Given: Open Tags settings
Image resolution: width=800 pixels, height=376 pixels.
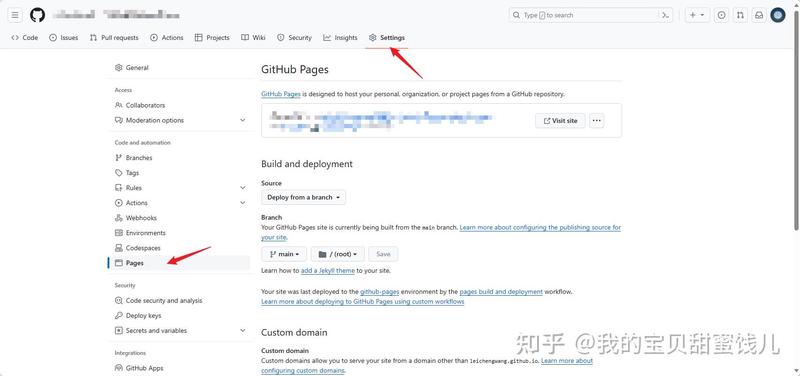Looking at the screenshot, I should coord(127,173).
